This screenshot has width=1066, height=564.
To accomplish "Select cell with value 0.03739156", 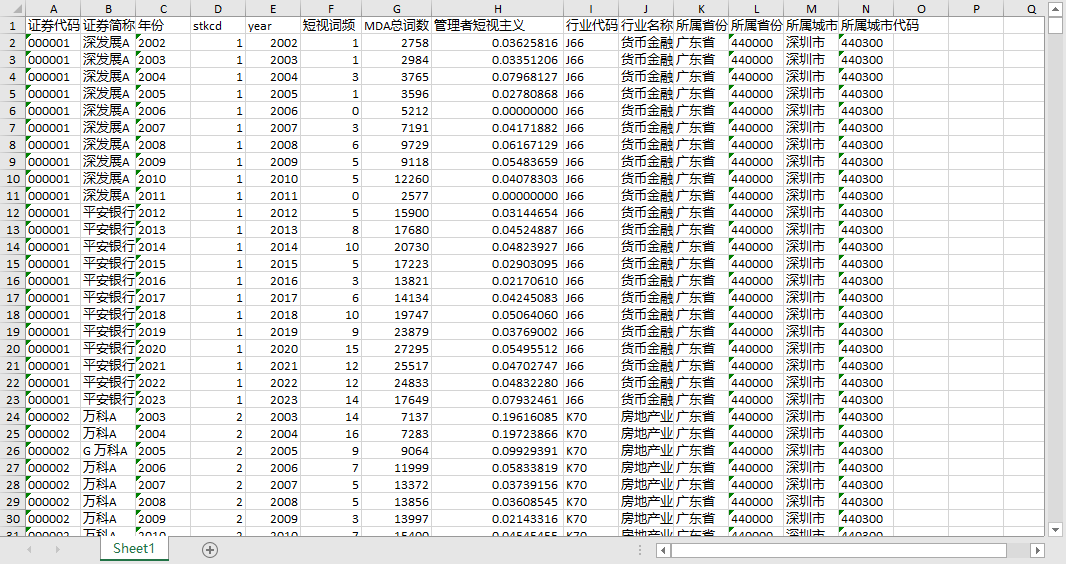I will click(498, 484).
